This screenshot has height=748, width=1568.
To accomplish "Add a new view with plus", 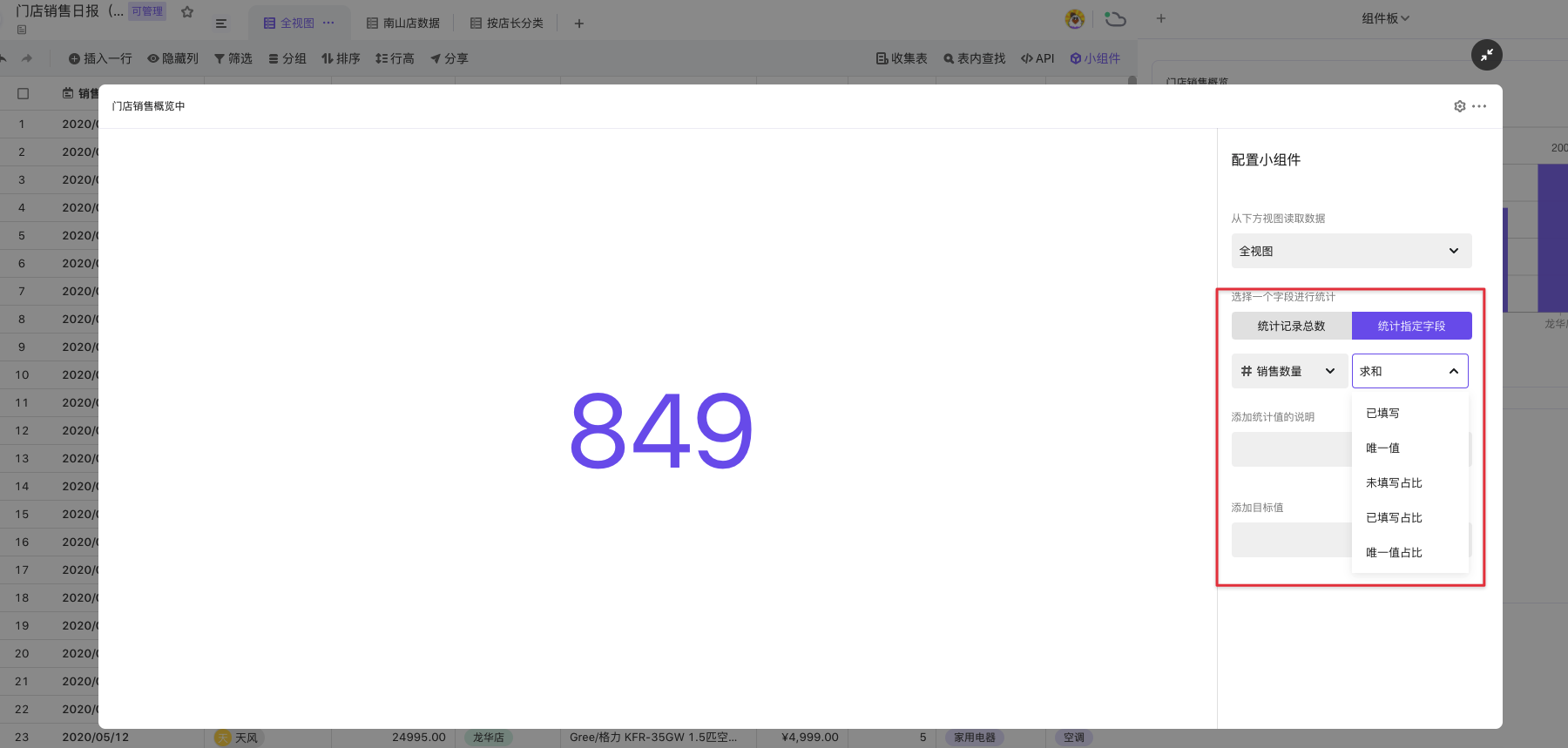I will click(579, 24).
